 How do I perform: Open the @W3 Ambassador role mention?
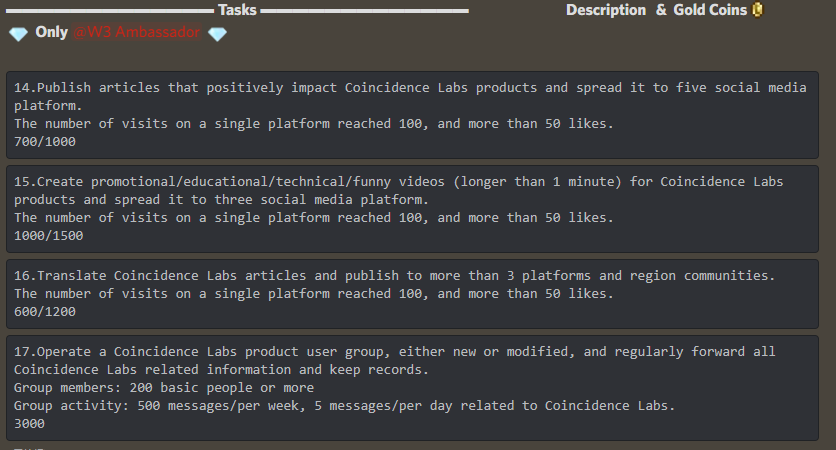pyautogui.click(x=137, y=33)
